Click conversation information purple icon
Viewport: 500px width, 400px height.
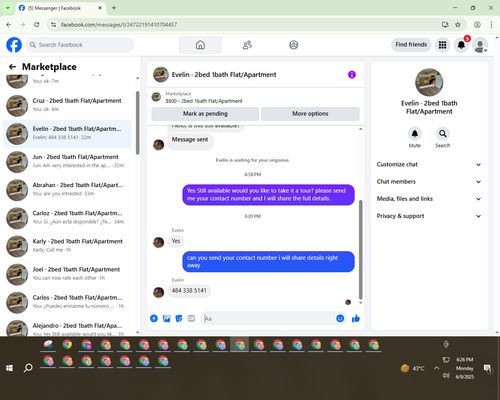coord(352,75)
